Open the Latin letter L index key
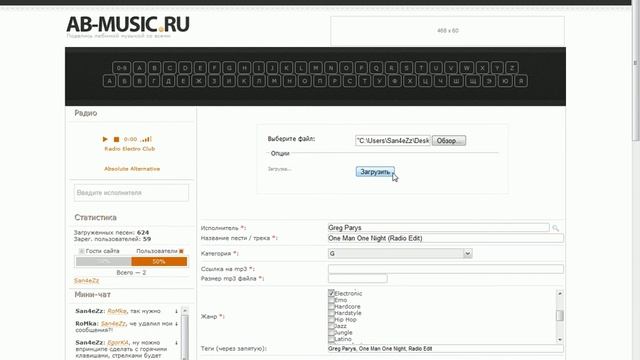This screenshot has height=360, width=640. [301, 68]
